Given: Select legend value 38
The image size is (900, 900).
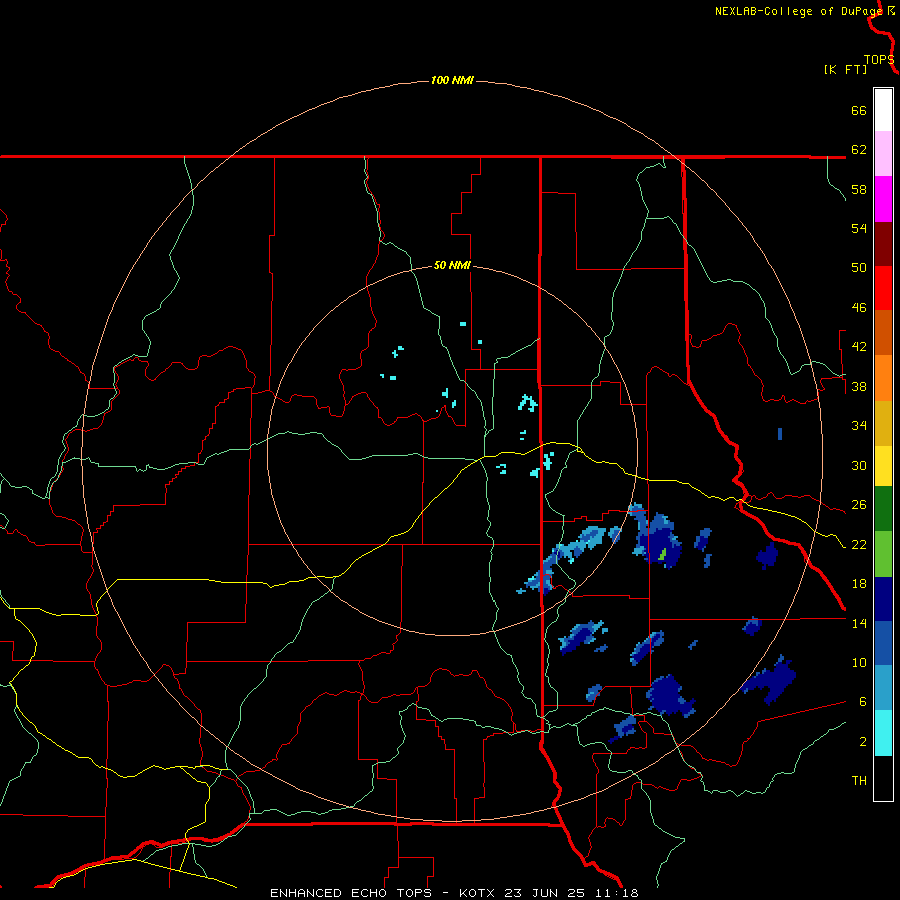Looking at the screenshot, I should 859,386.
